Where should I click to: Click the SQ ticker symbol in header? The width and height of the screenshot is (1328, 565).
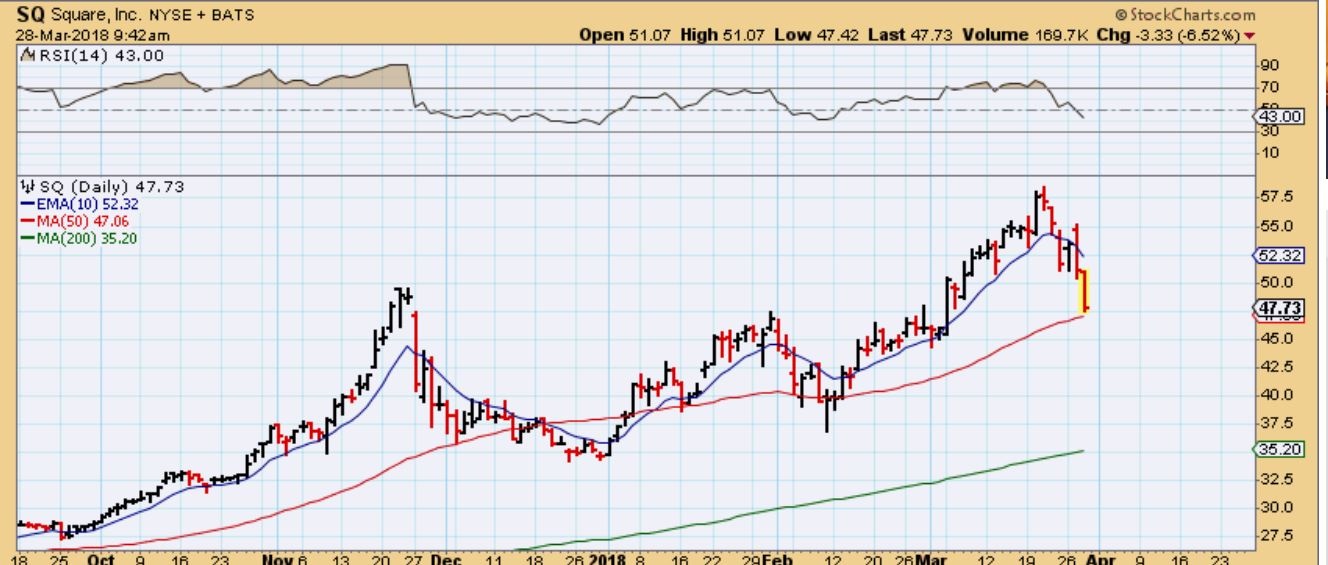[27, 15]
